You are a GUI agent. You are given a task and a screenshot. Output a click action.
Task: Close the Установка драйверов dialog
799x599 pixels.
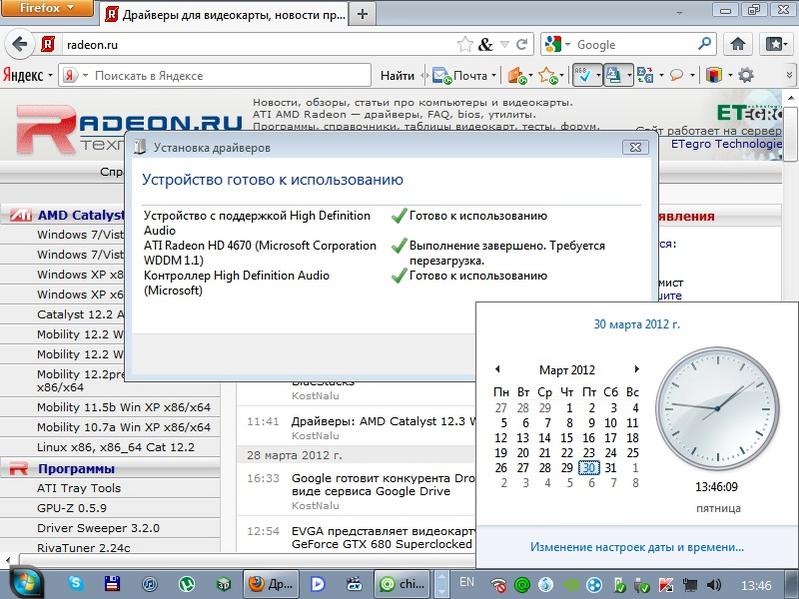coord(635,147)
